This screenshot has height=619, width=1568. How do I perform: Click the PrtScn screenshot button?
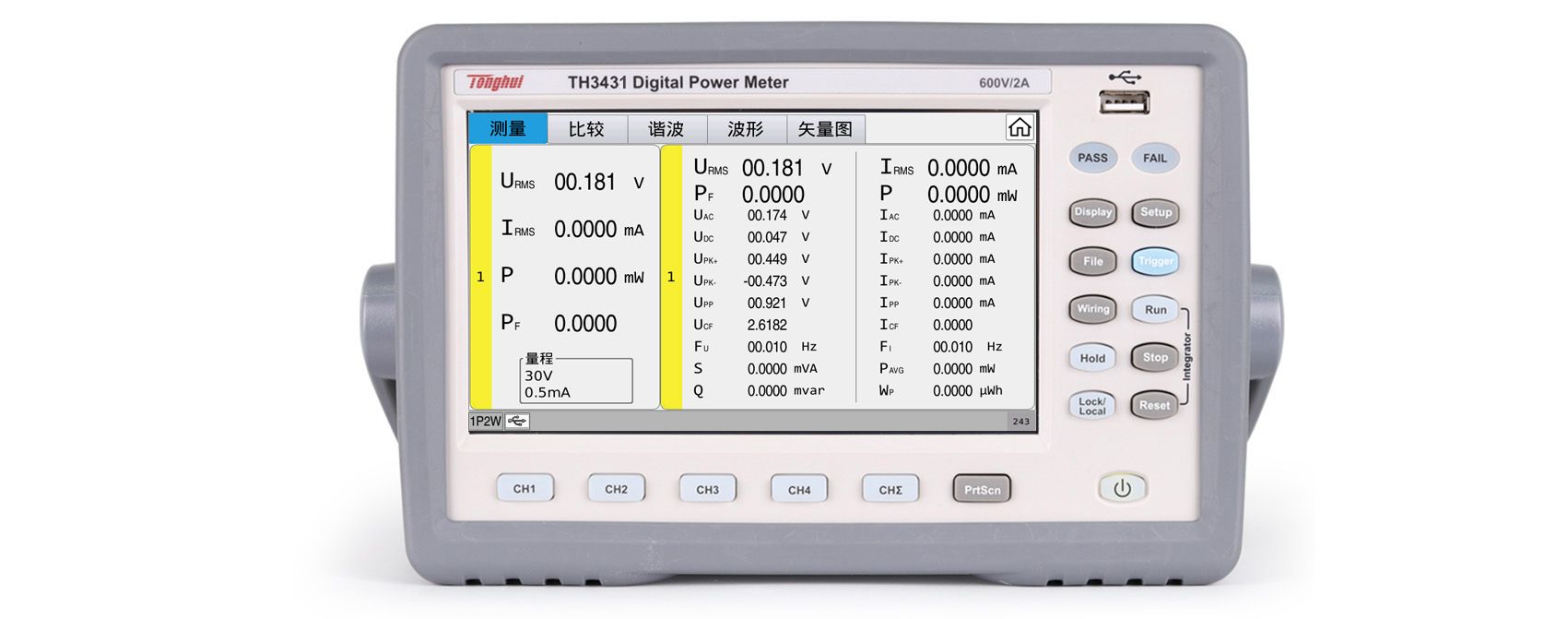tap(982, 489)
